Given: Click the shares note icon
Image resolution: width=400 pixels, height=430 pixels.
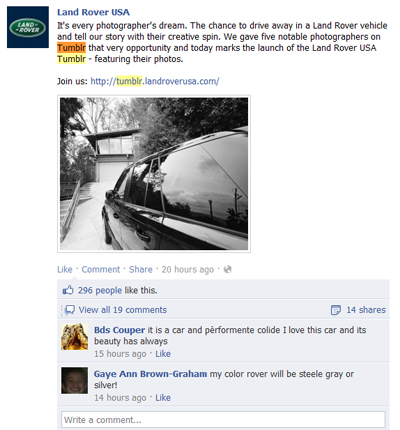Looking at the screenshot, I should tap(336, 310).
